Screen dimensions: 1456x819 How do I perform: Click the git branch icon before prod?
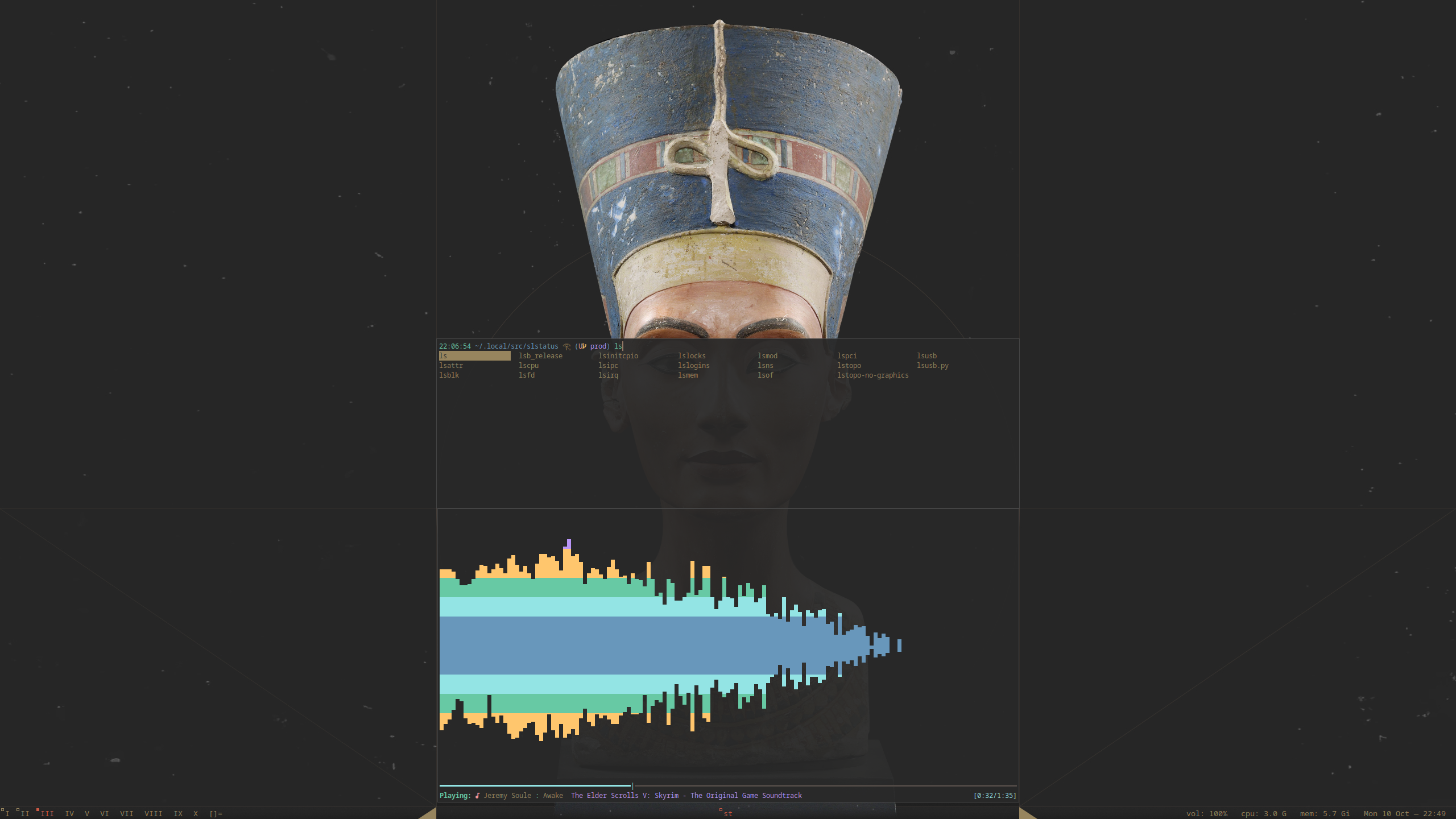(x=583, y=346)
